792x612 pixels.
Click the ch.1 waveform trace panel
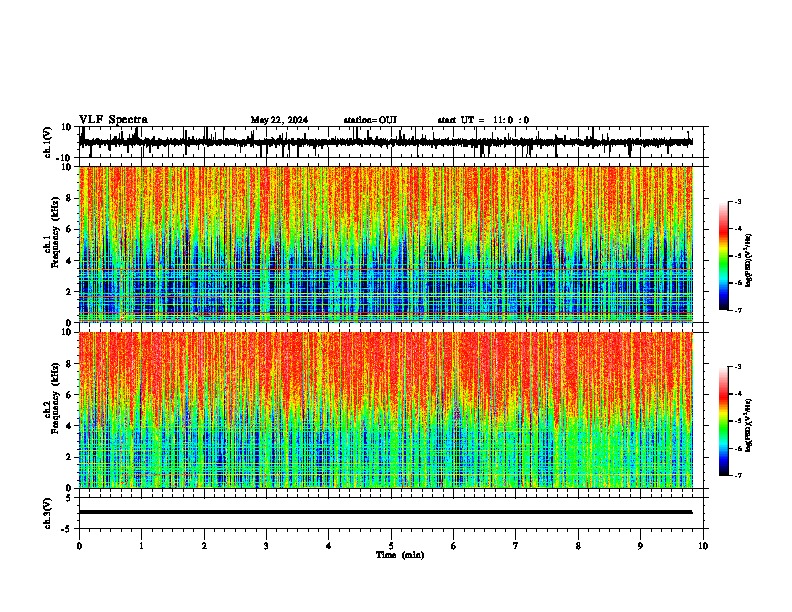[393, 142]
